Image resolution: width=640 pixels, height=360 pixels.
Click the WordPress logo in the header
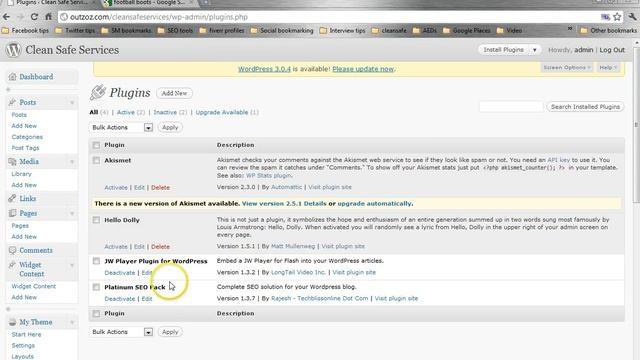pyautogui.click(x=13, y=50)
